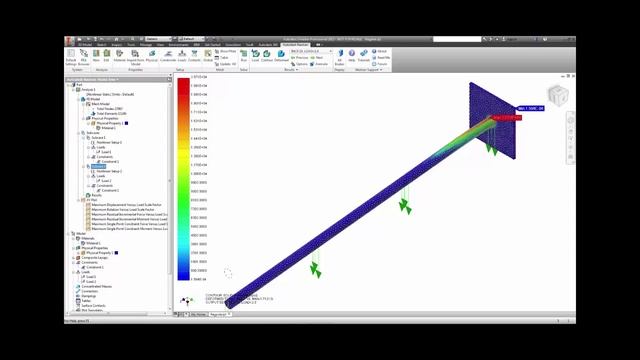Open Nastran Help
The image size is (640, 360).
tap(351, 56)
